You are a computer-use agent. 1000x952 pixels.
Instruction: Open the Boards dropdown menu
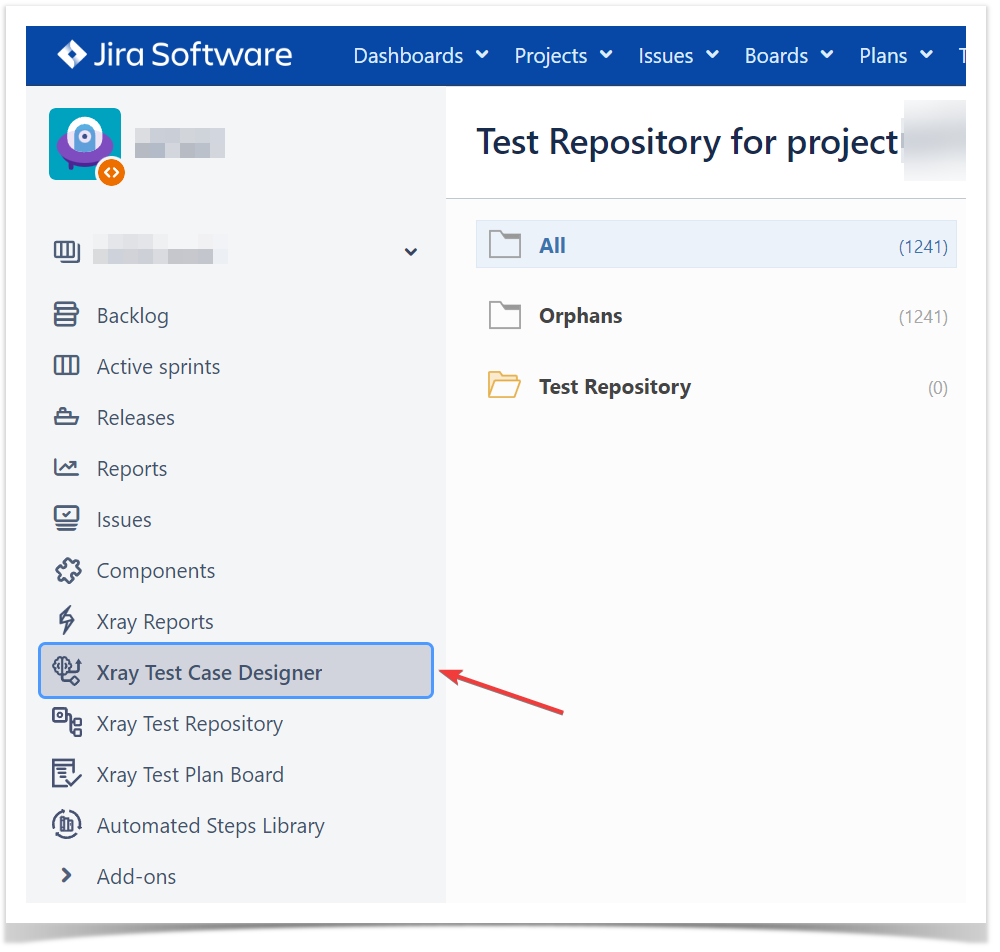790,56
